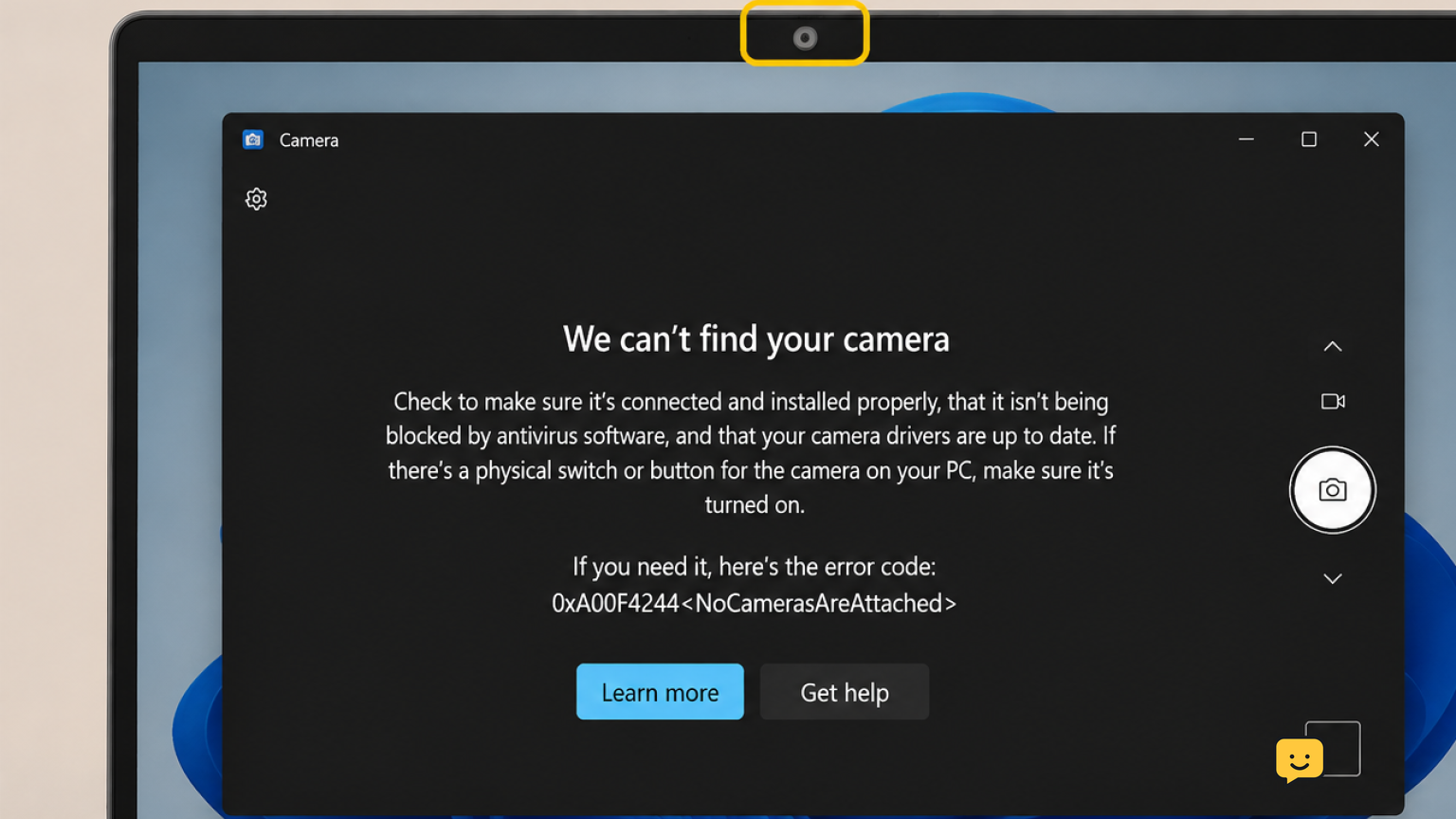Click the Camera app icon in title bar

[253, 139]
